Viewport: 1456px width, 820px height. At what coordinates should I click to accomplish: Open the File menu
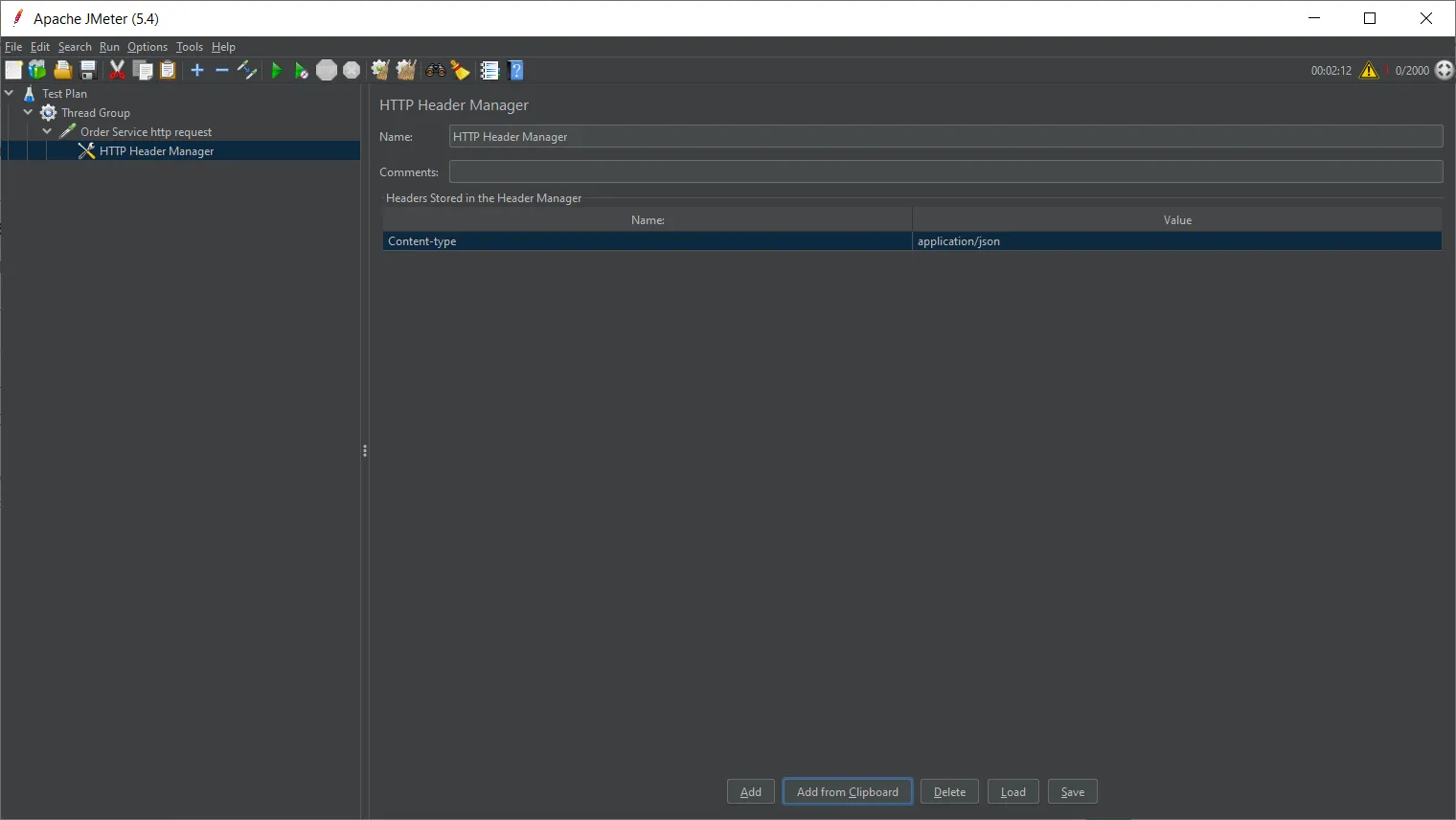13,47
